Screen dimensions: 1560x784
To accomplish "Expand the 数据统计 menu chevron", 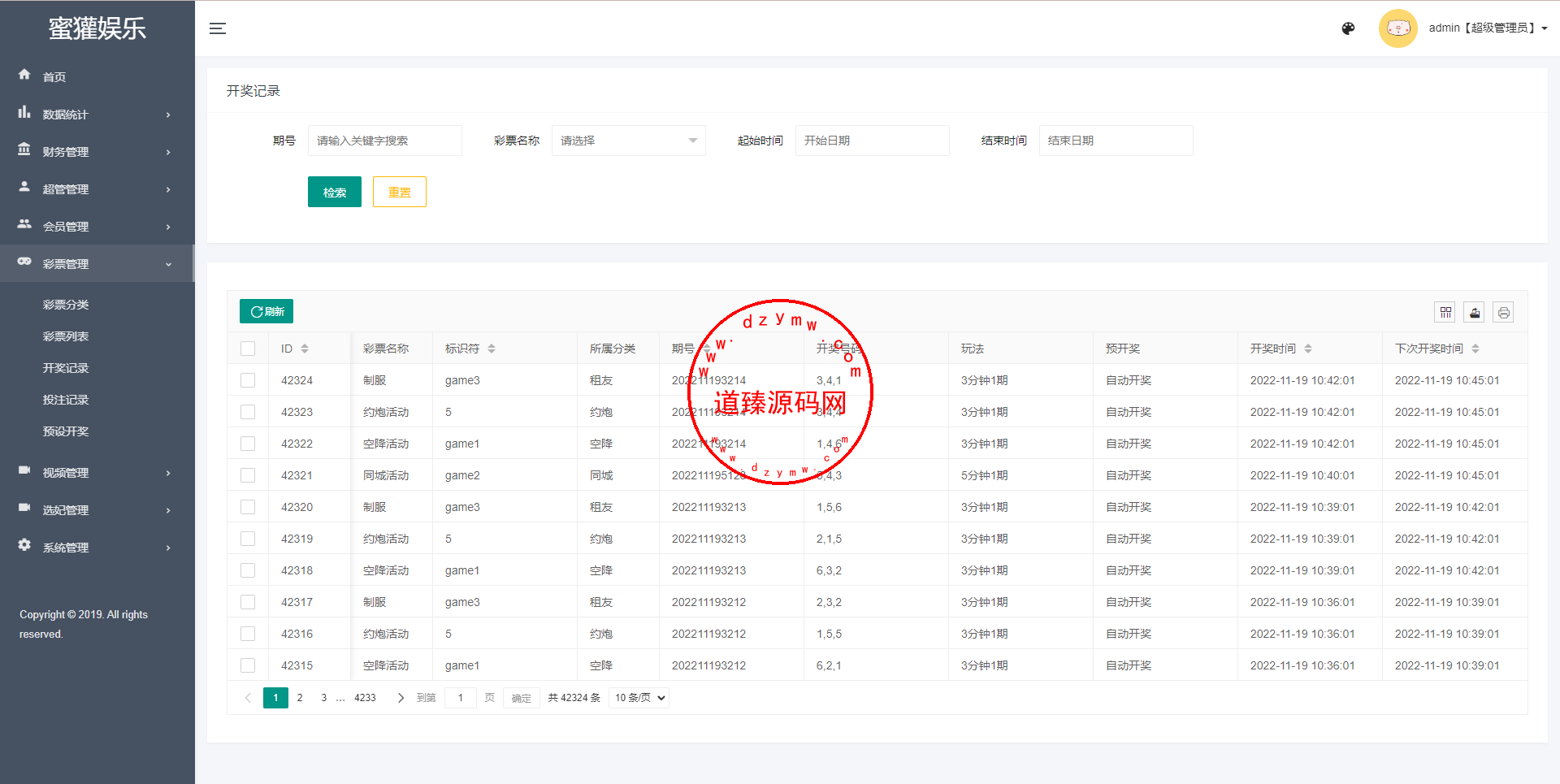I will tap(168, 115).
